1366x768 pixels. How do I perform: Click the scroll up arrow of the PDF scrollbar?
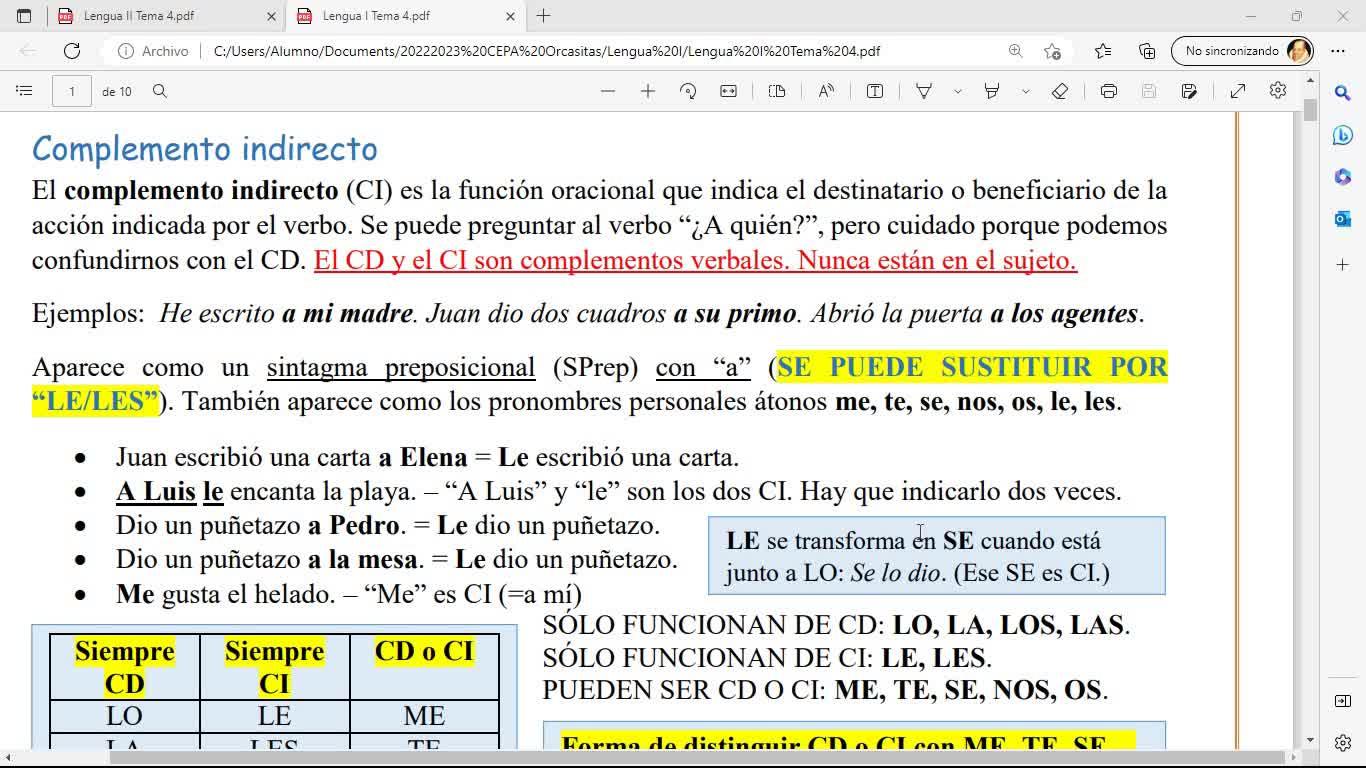(1310, 81)
